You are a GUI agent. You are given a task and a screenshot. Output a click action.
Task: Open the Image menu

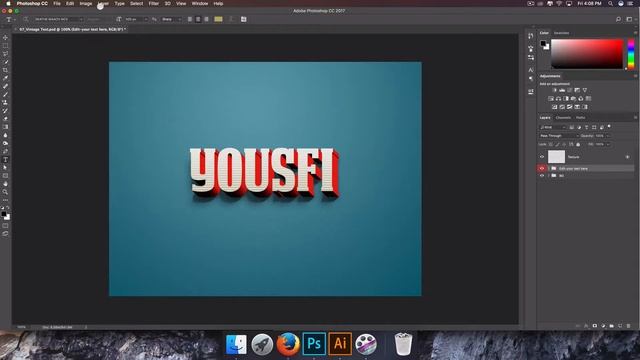[86, 3]
